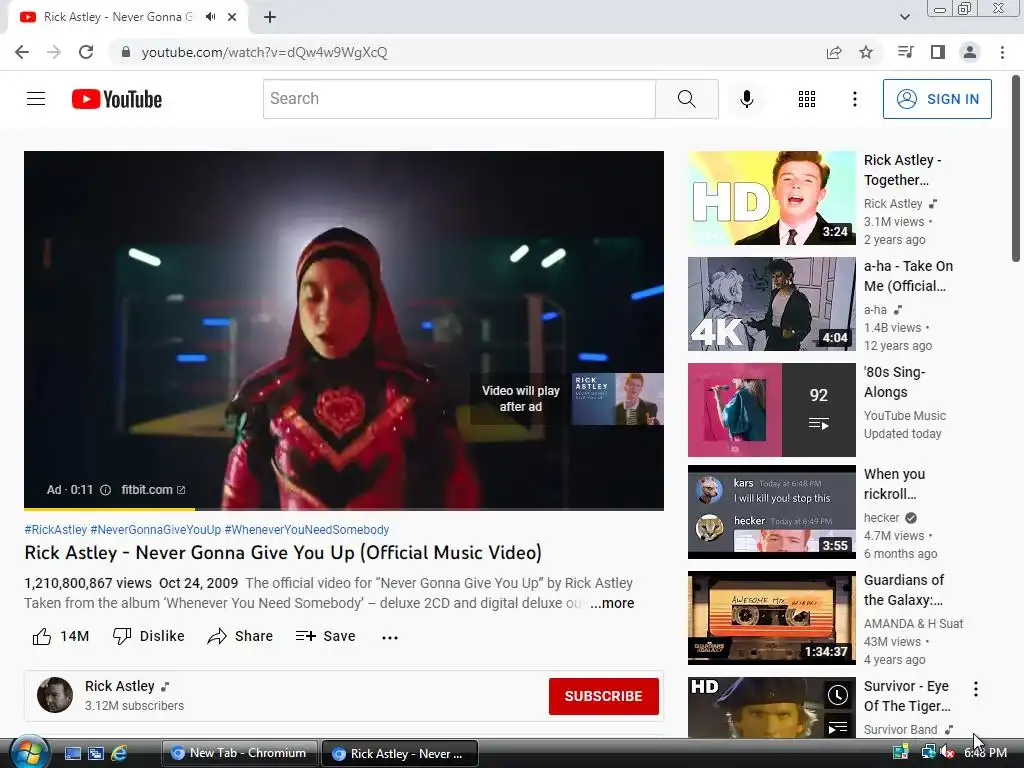The height and width of the screenshot is (768, 1024).
Task: Save the video to a playlist
Action: tap(325, 636)
